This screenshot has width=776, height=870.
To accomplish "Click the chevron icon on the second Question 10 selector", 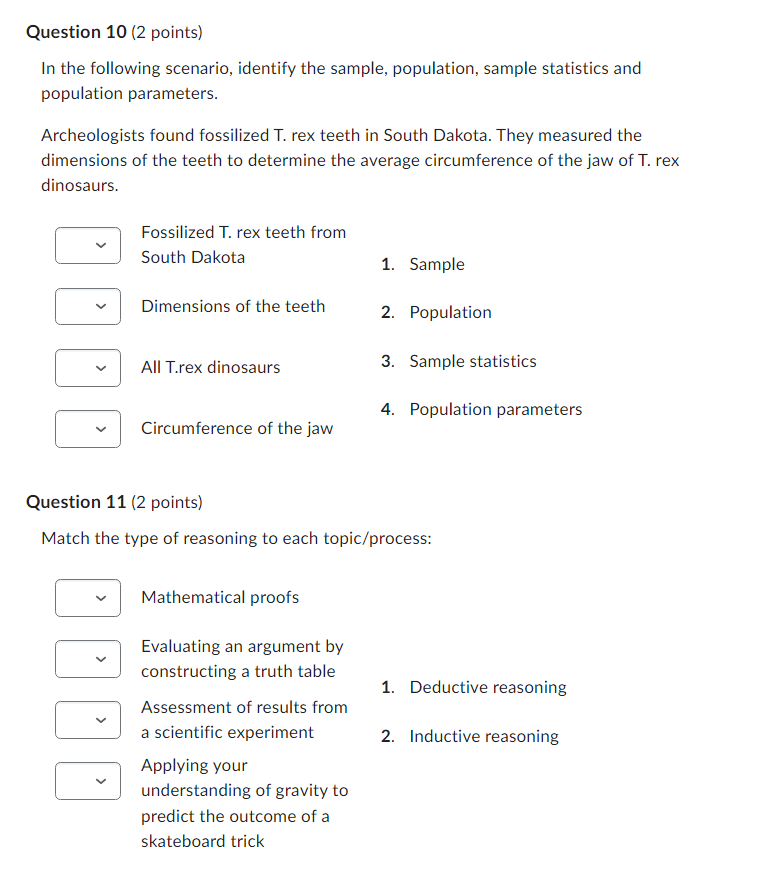I will pyautogui.click(x=100, y=306).
